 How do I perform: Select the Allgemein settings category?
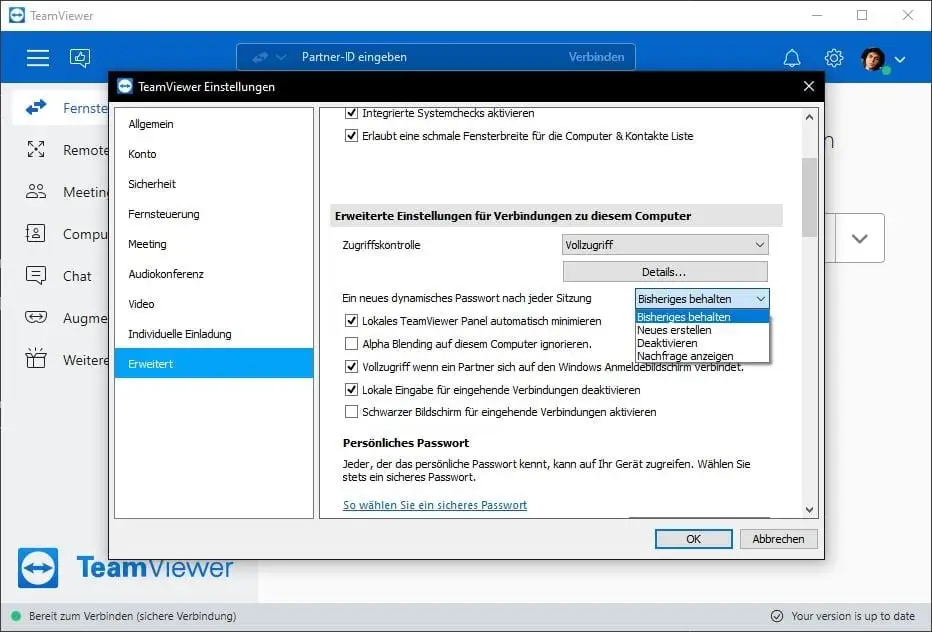(x=214, y=124)
